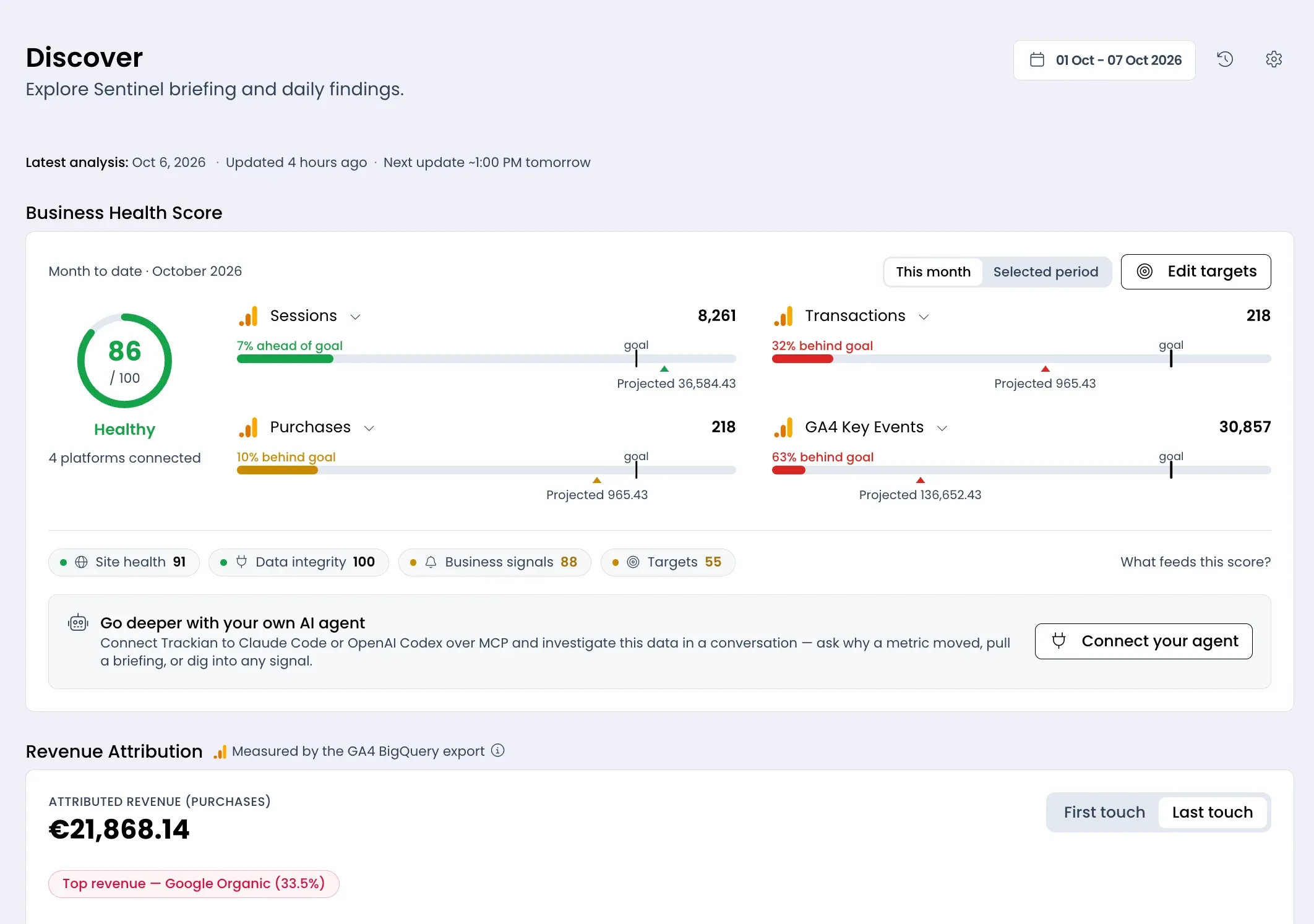Screen dimensions: 1314x924
Task: Click the calendar icon in date picker
Action: (x=1037, y=60)
